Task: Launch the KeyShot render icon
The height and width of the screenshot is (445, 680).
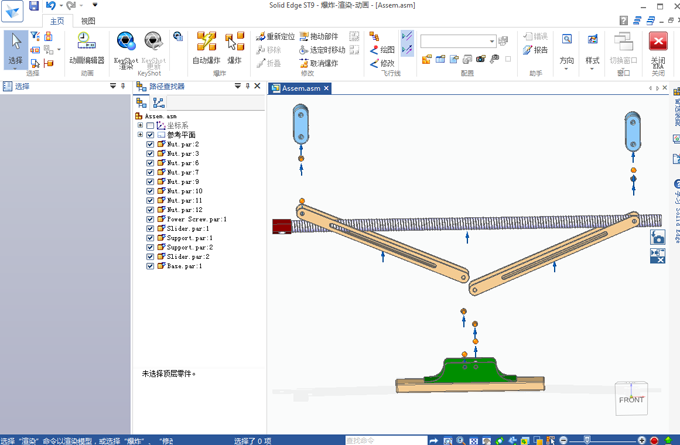Action: (x=126, y=44)
